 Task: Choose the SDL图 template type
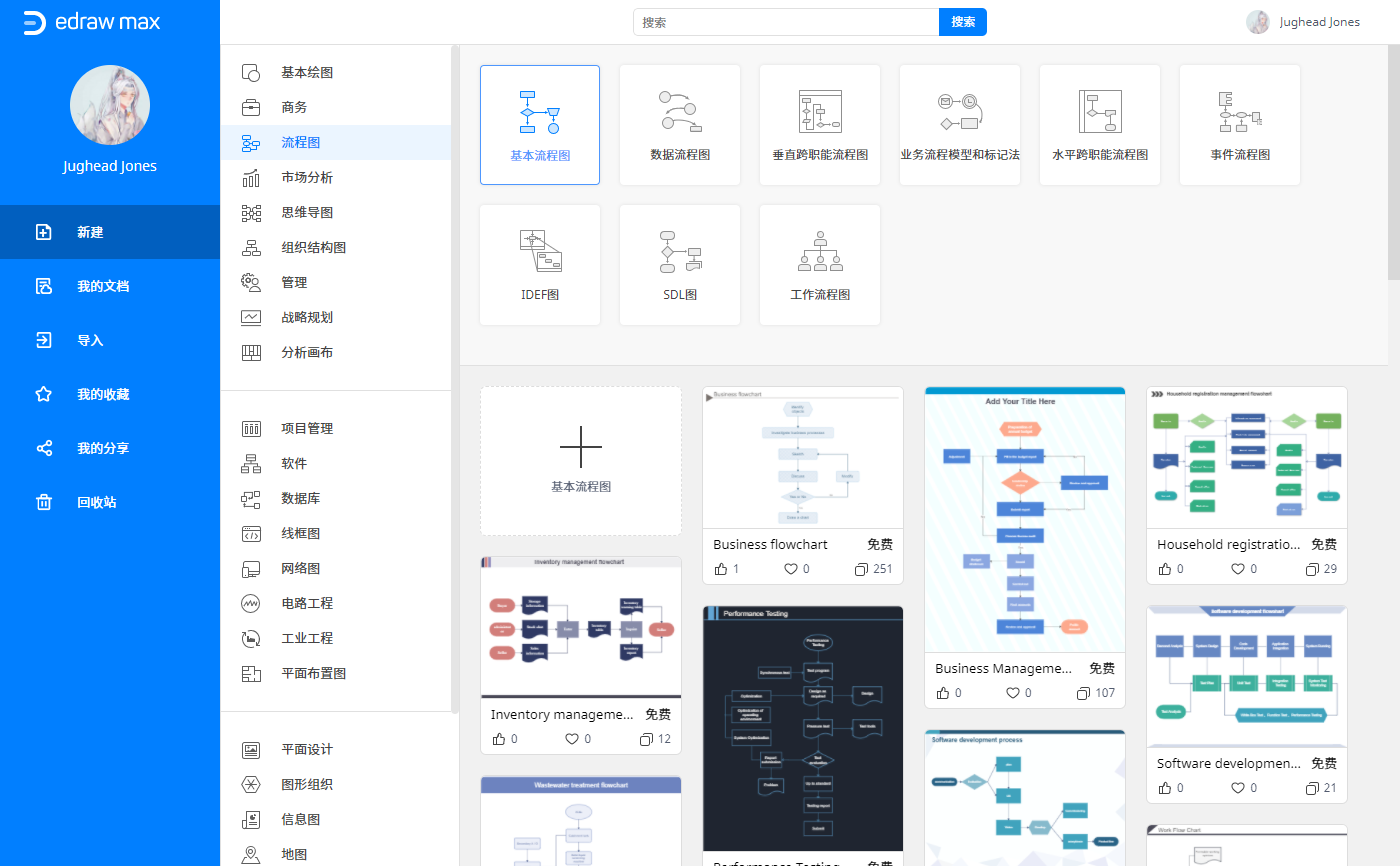coord(680,265)
